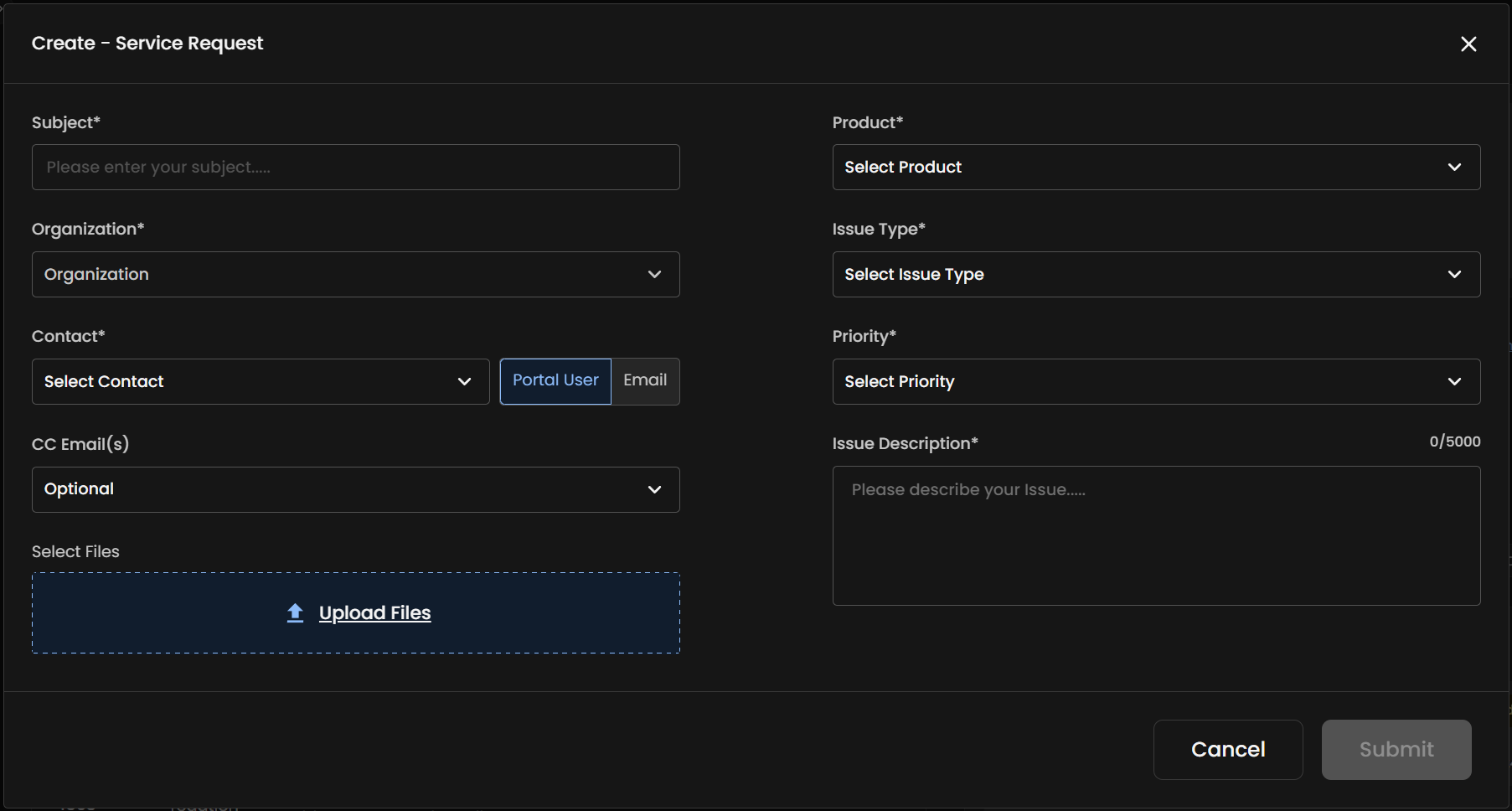Click the Priority dropdown chevron
This screenshot has width=1512, height=811.
[1455, 381]
